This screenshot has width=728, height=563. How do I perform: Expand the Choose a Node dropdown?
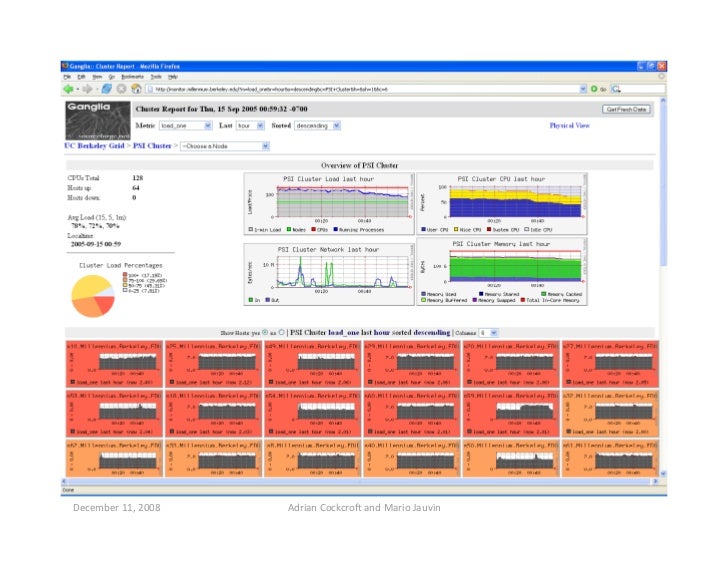point(225,146)
